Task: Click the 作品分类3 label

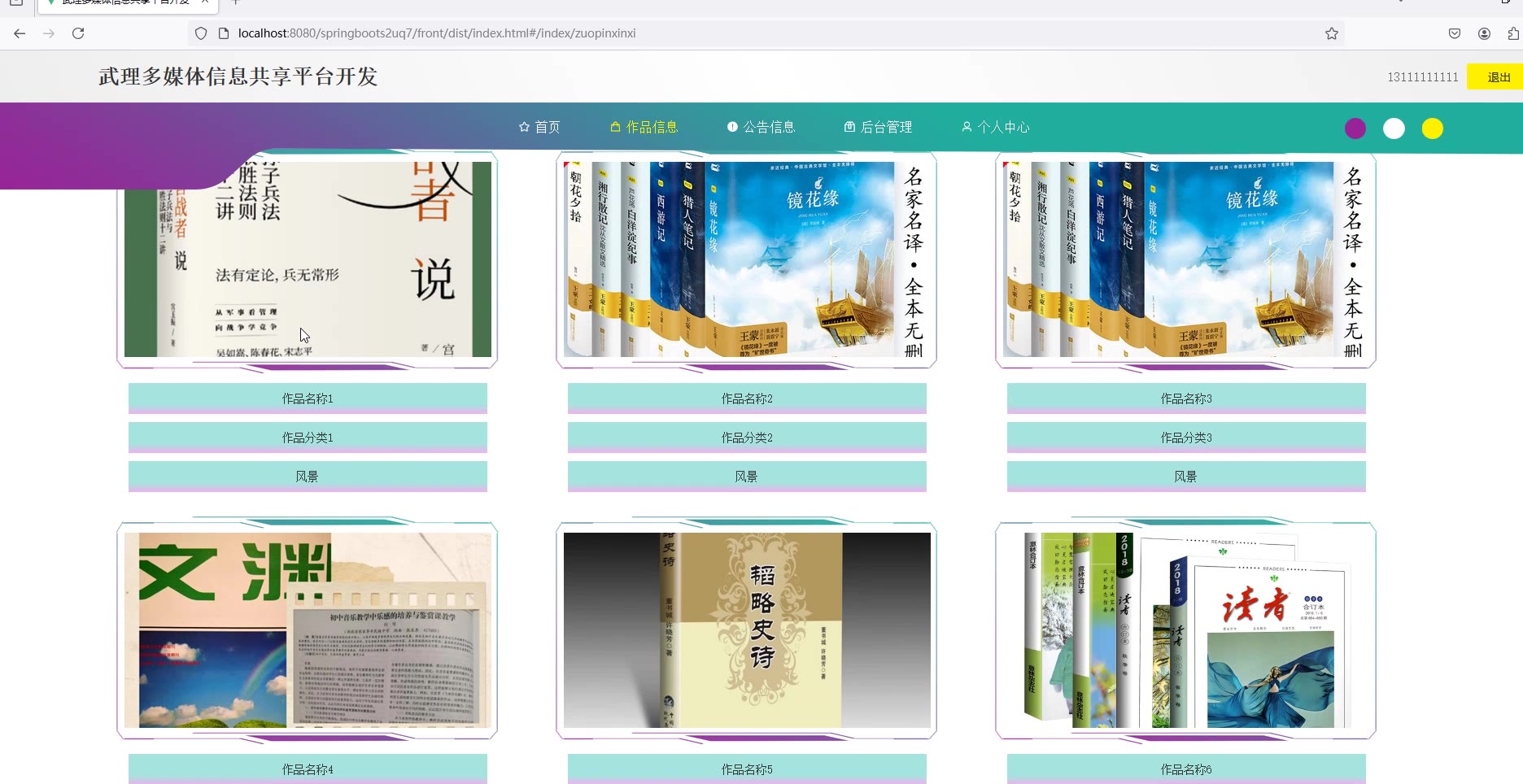Action: tap(1186, 438)
